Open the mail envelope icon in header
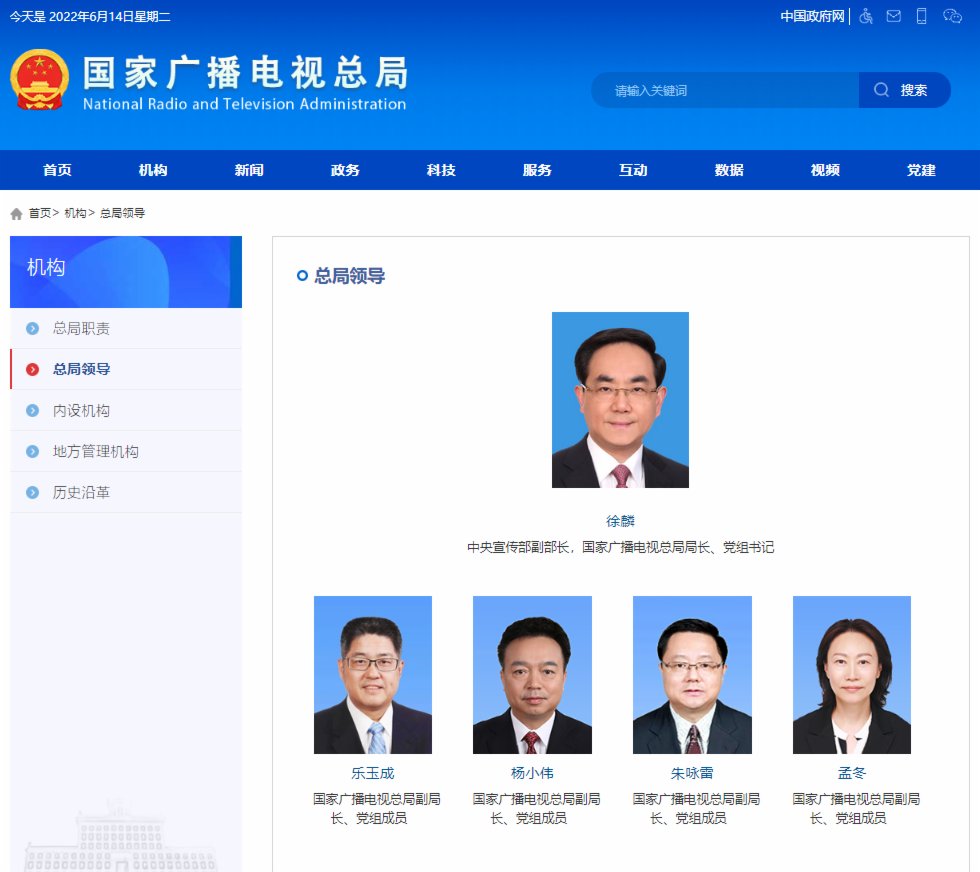The image size is (980, 872). [894, 16]
